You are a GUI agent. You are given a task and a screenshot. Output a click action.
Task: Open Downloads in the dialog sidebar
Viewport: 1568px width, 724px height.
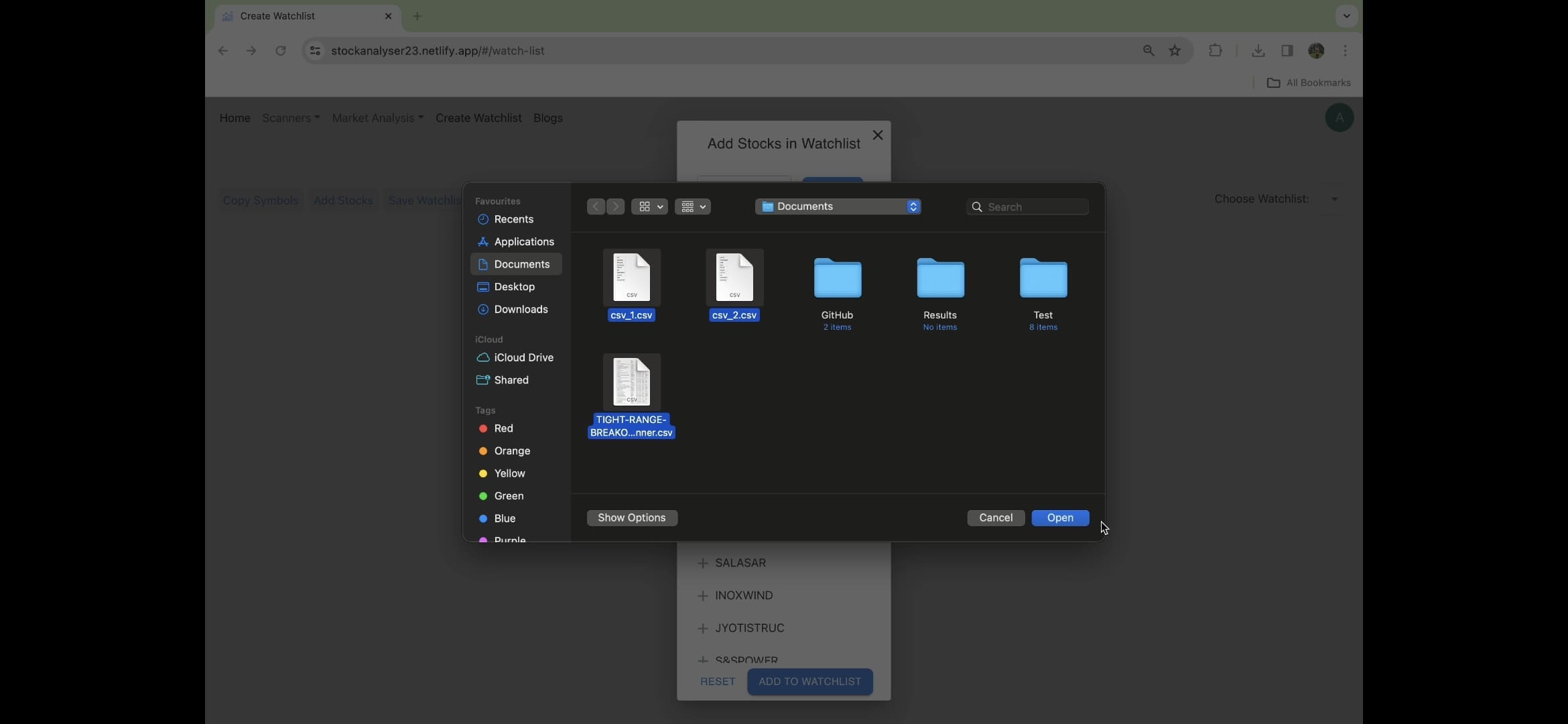520,309
